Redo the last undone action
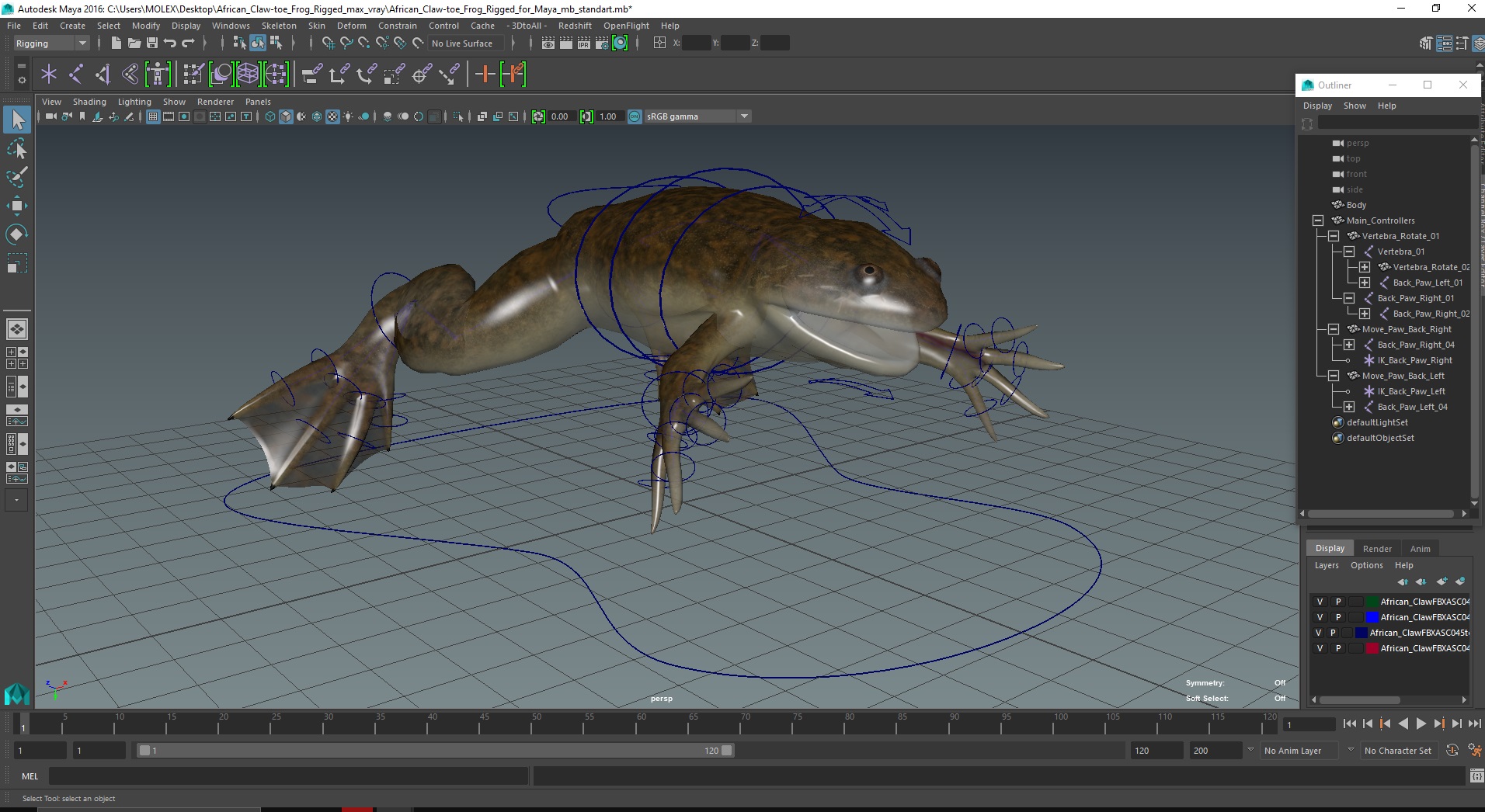1485x812 pixels. tap(188, 43)
